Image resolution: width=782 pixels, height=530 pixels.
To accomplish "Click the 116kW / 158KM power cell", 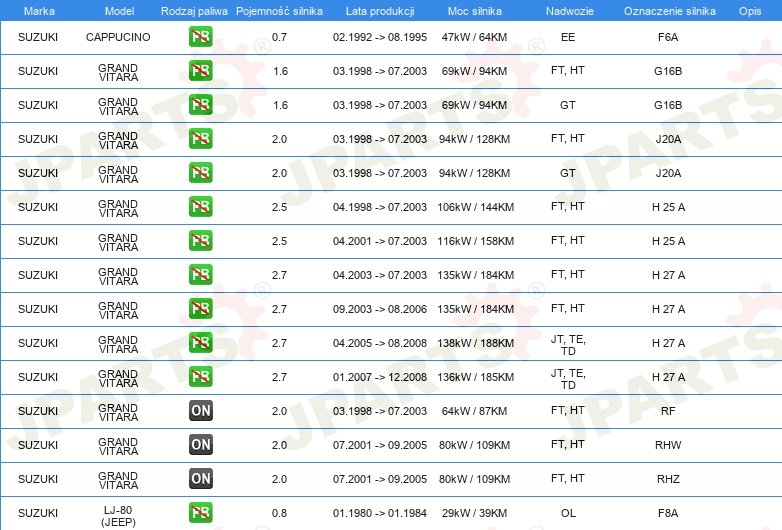I will (x=475, y=241).
